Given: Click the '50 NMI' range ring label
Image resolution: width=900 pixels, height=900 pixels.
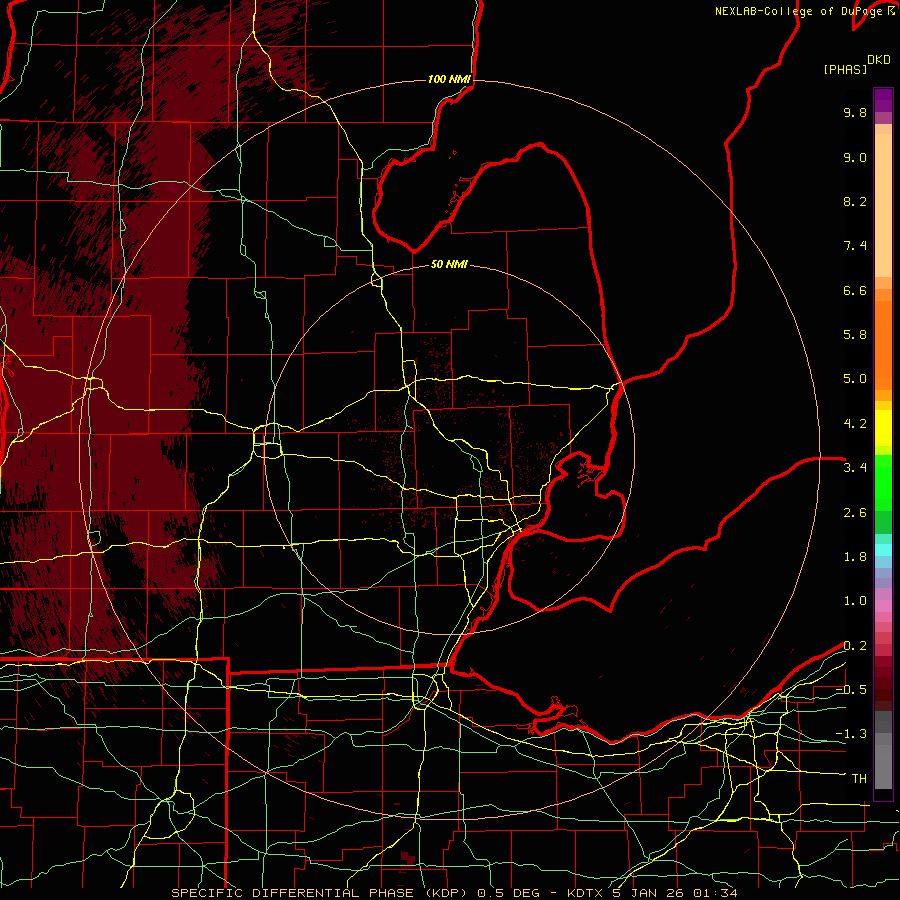Looking at the screenshot, I should (449, 264).
